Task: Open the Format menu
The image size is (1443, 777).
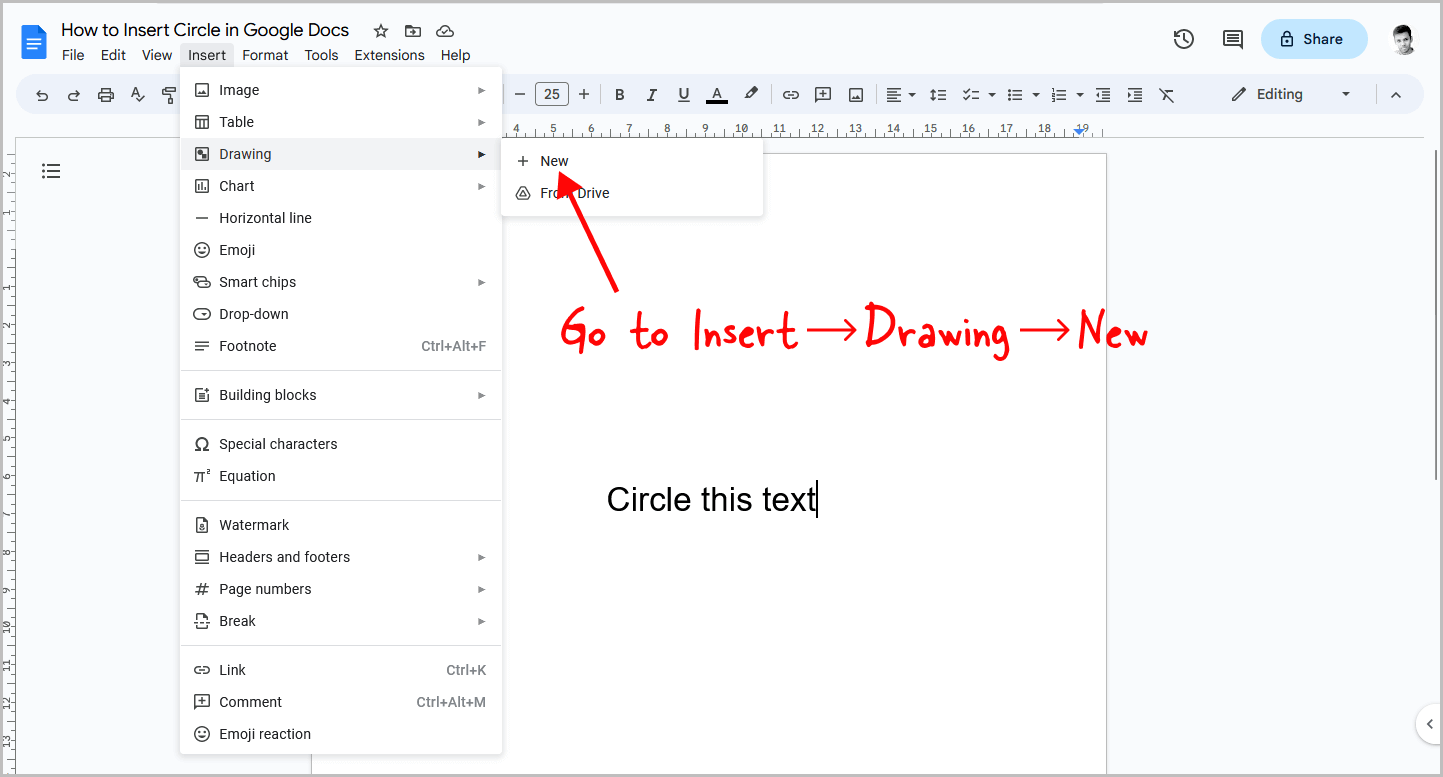Action: pyautogui.click(x=265, y=55)
